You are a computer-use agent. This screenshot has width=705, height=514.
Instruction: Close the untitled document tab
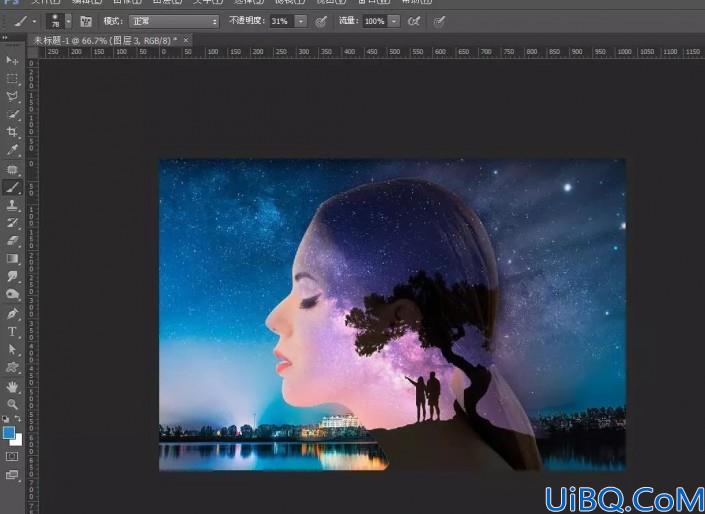(x=186, y=40)
